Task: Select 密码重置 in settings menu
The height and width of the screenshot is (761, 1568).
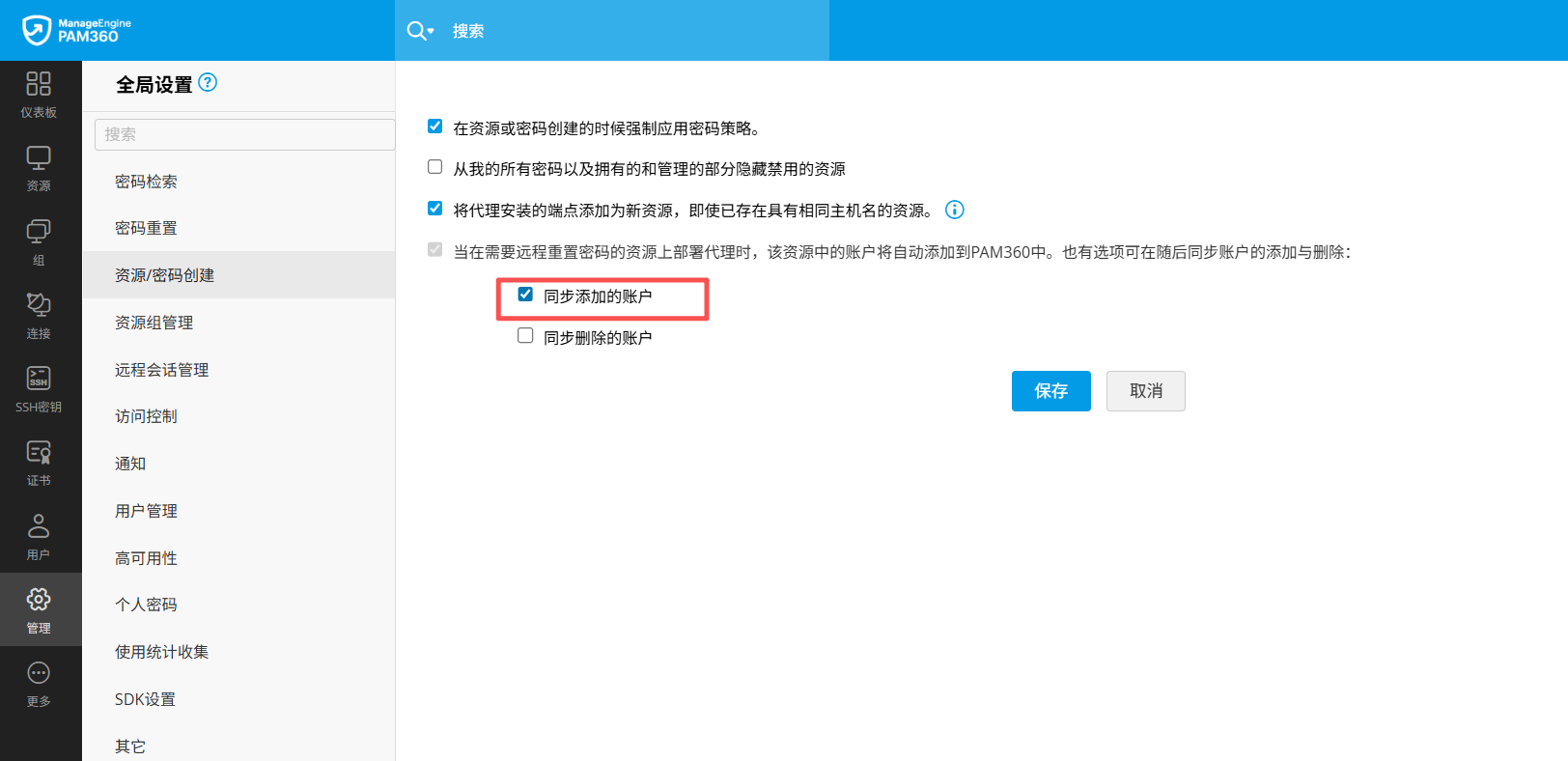Action: click(146, 228)
